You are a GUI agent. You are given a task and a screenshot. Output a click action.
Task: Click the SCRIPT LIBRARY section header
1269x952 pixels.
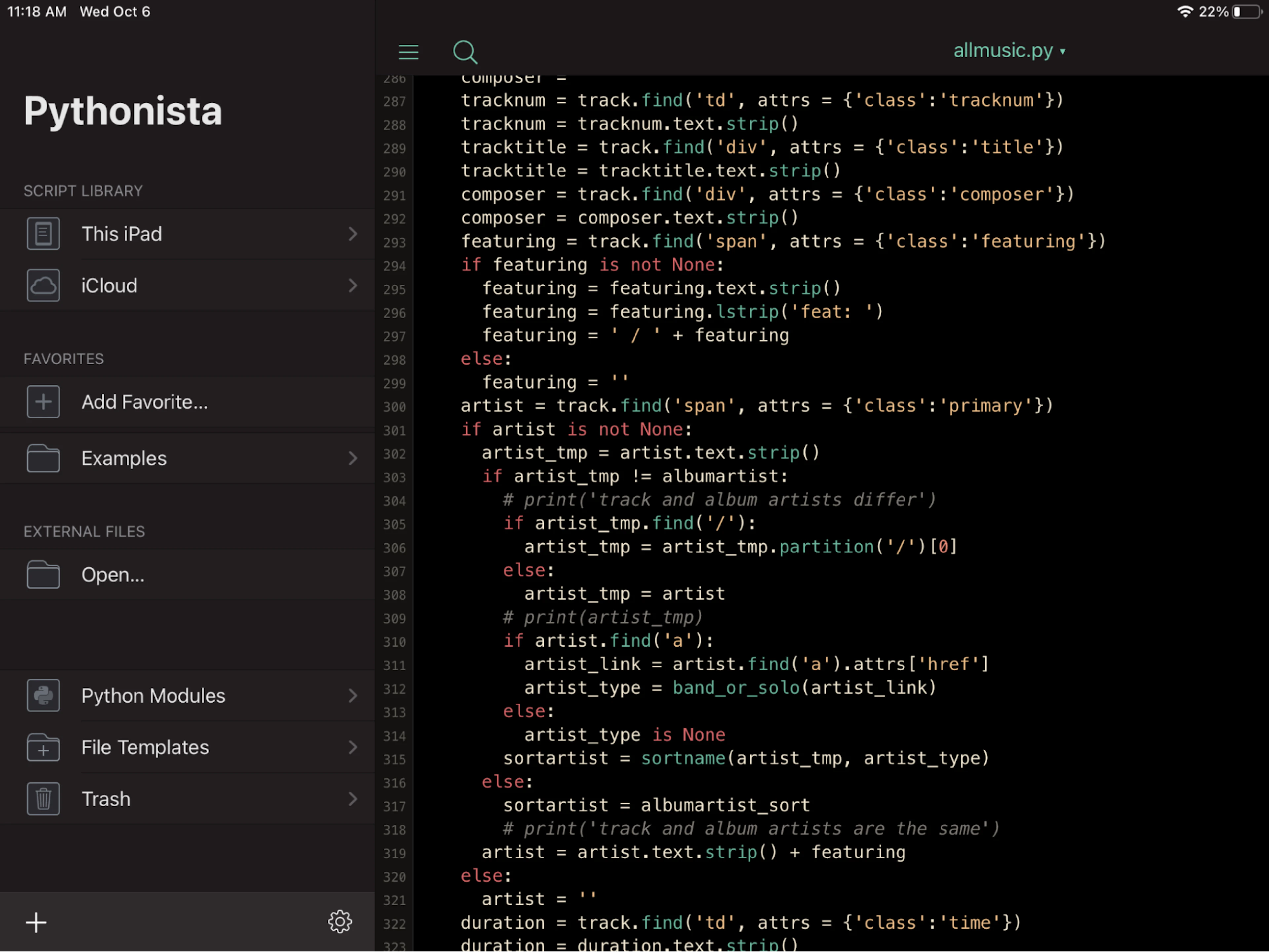tap(83, 191)
